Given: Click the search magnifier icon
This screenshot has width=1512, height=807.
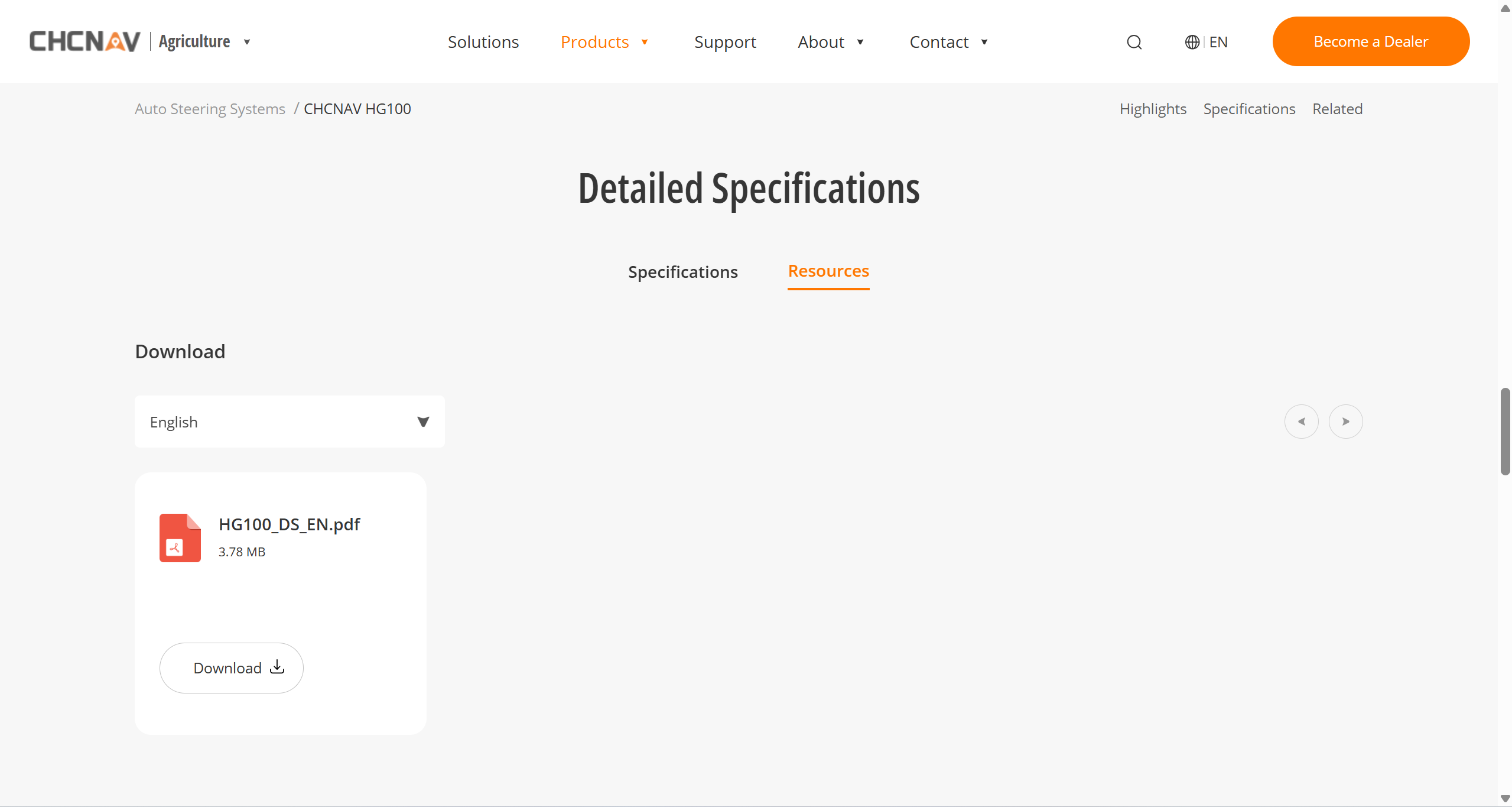Looking at the screenshot, I should click(1134, 42).
